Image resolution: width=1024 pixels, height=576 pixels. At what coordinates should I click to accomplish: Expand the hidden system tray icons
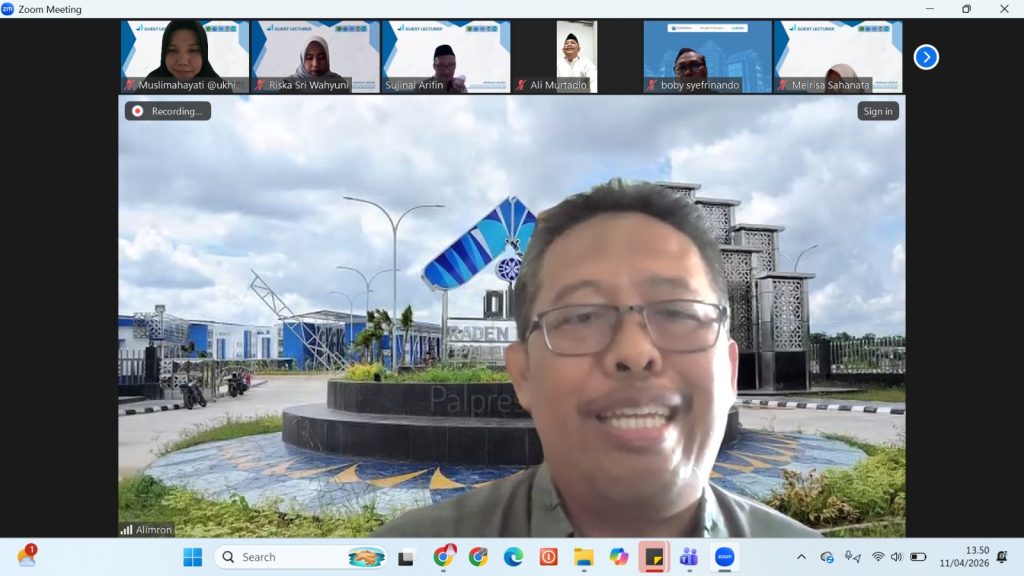(x=801, y=557)
